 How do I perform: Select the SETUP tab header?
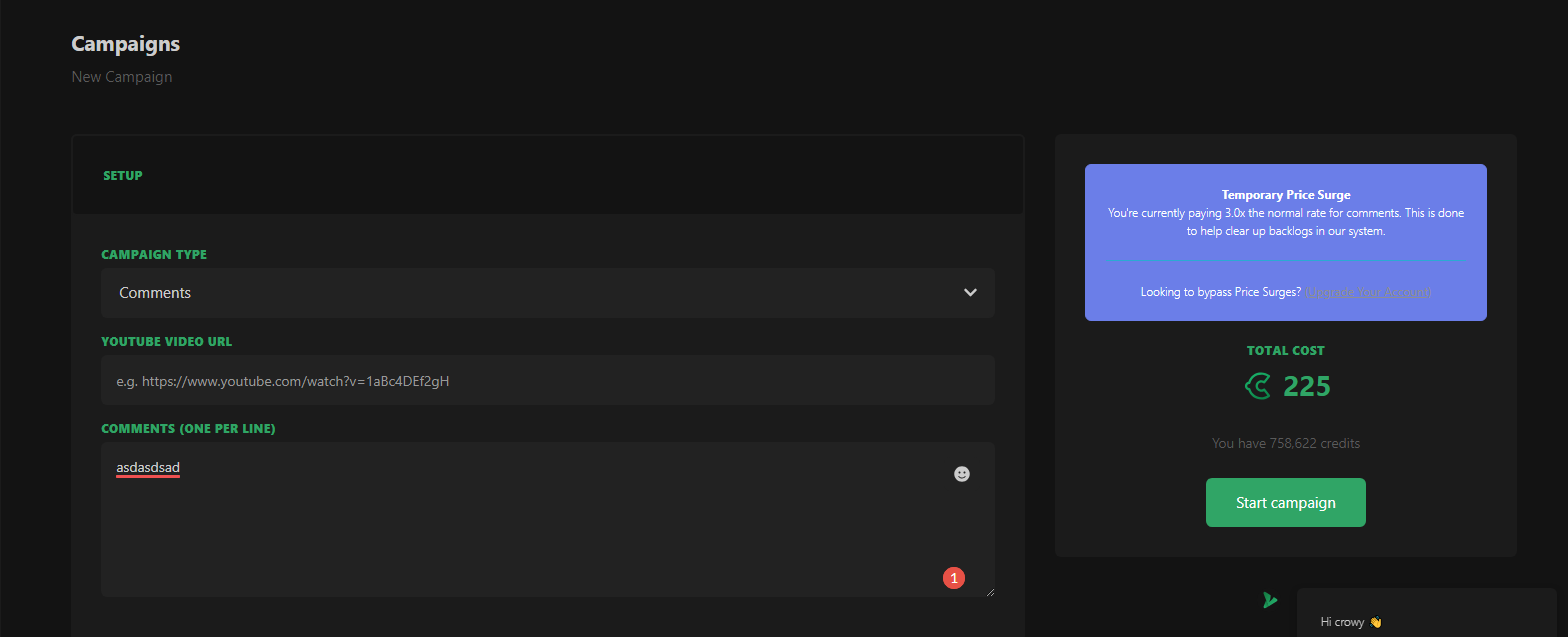click(x=123, y=176)
